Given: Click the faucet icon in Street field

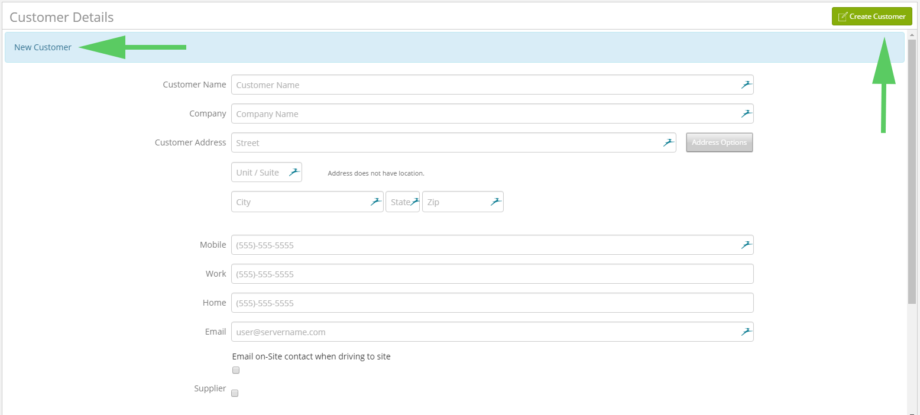Looking at the screenshot, I should point(669,142).
